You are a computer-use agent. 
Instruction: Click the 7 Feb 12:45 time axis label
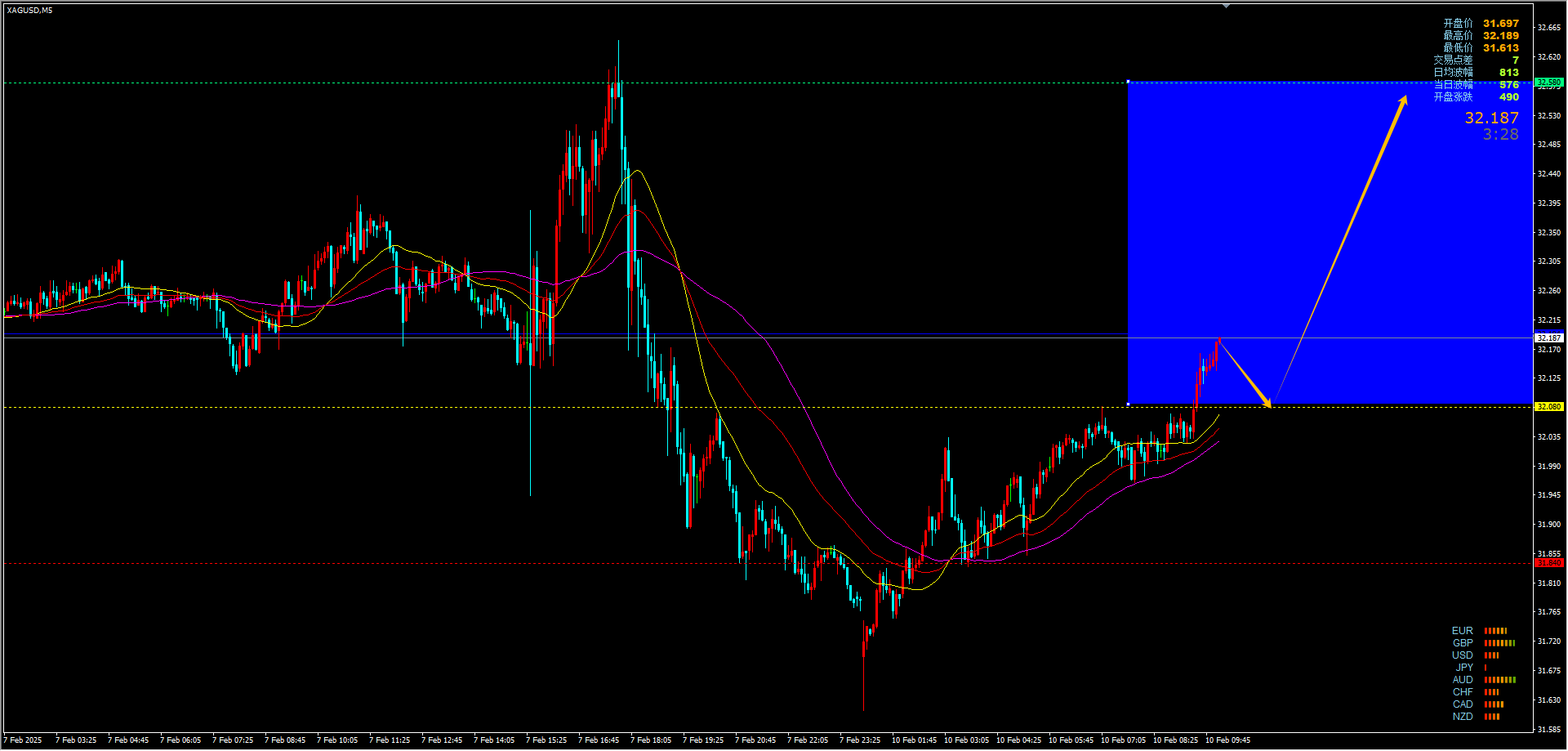click(x=442, y=740)
